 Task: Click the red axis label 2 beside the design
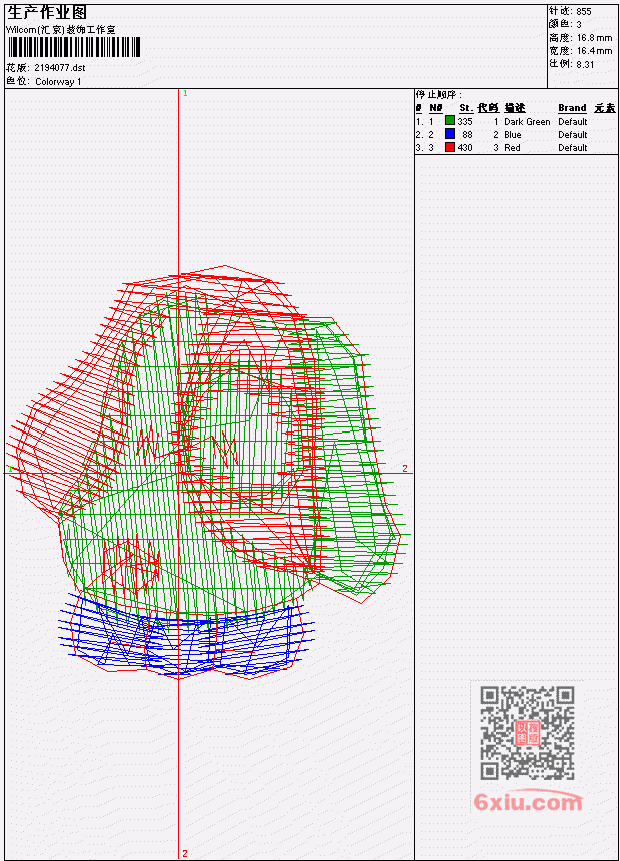coord(405,468)
